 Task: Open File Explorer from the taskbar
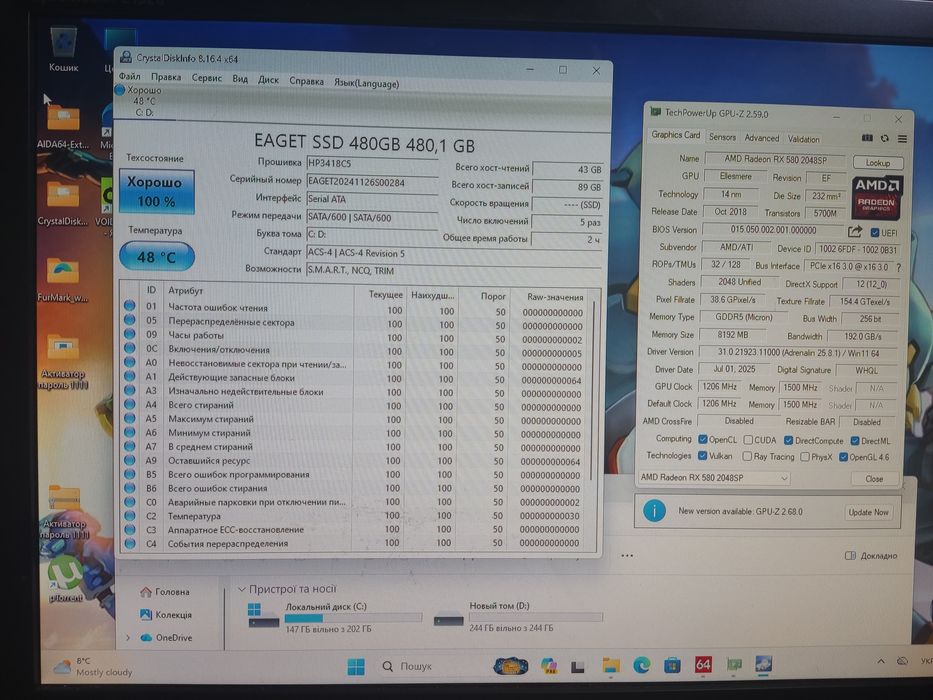point(611,665)
